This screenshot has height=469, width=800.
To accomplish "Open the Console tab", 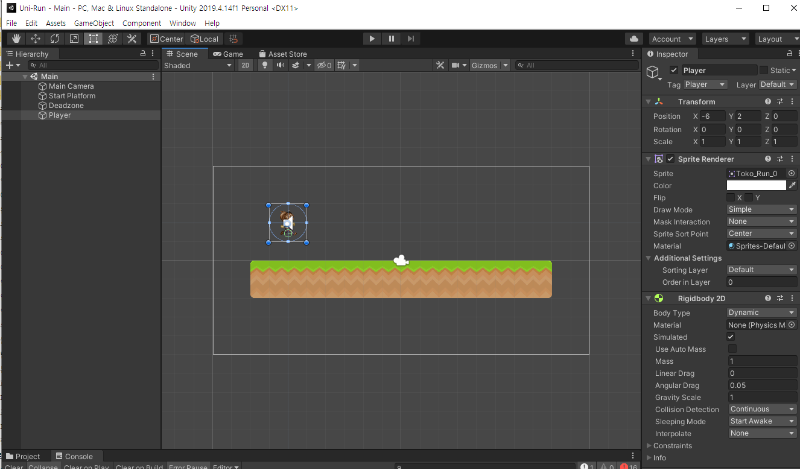I will click(x=74, y=456).
